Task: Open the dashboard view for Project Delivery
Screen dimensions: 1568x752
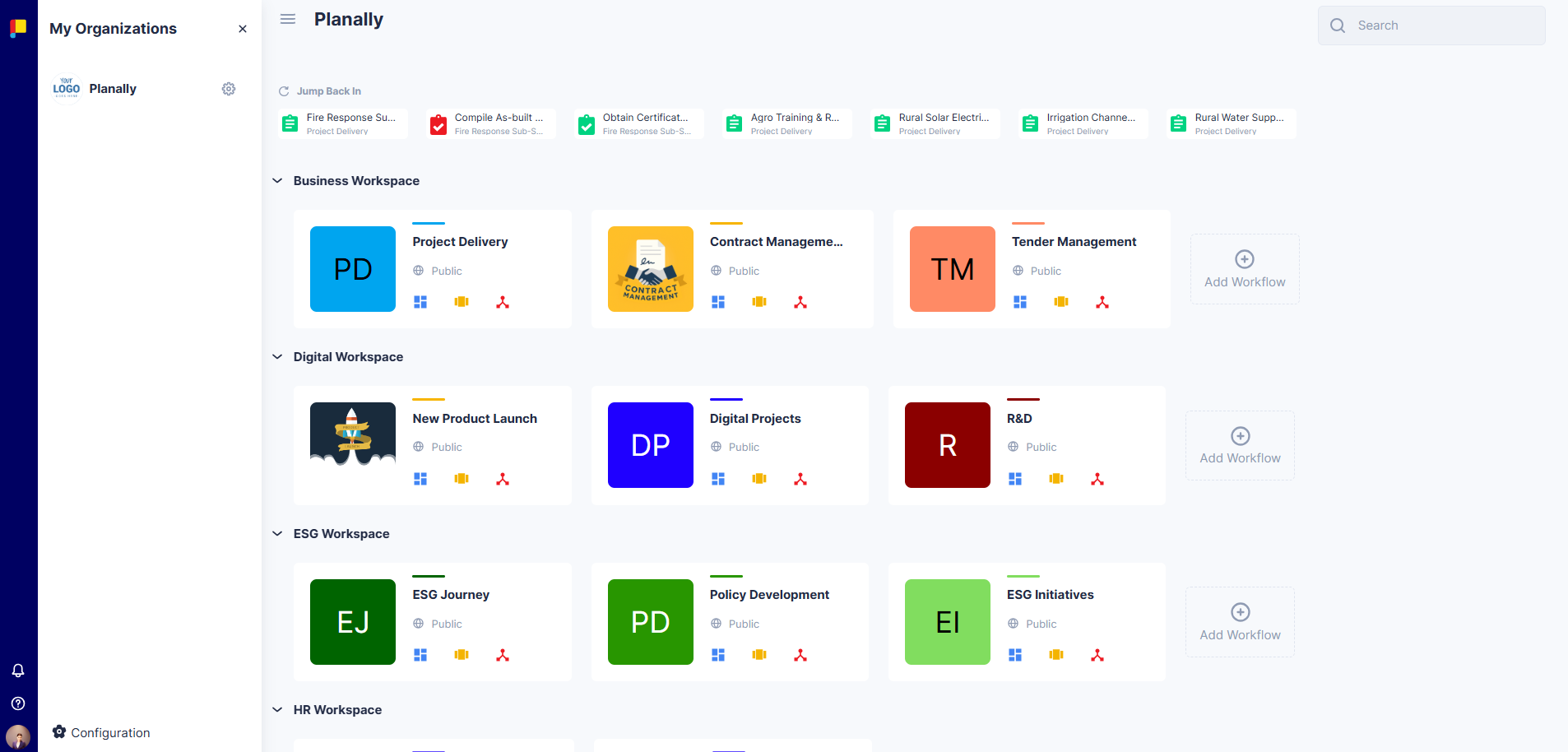Action: 420,302
